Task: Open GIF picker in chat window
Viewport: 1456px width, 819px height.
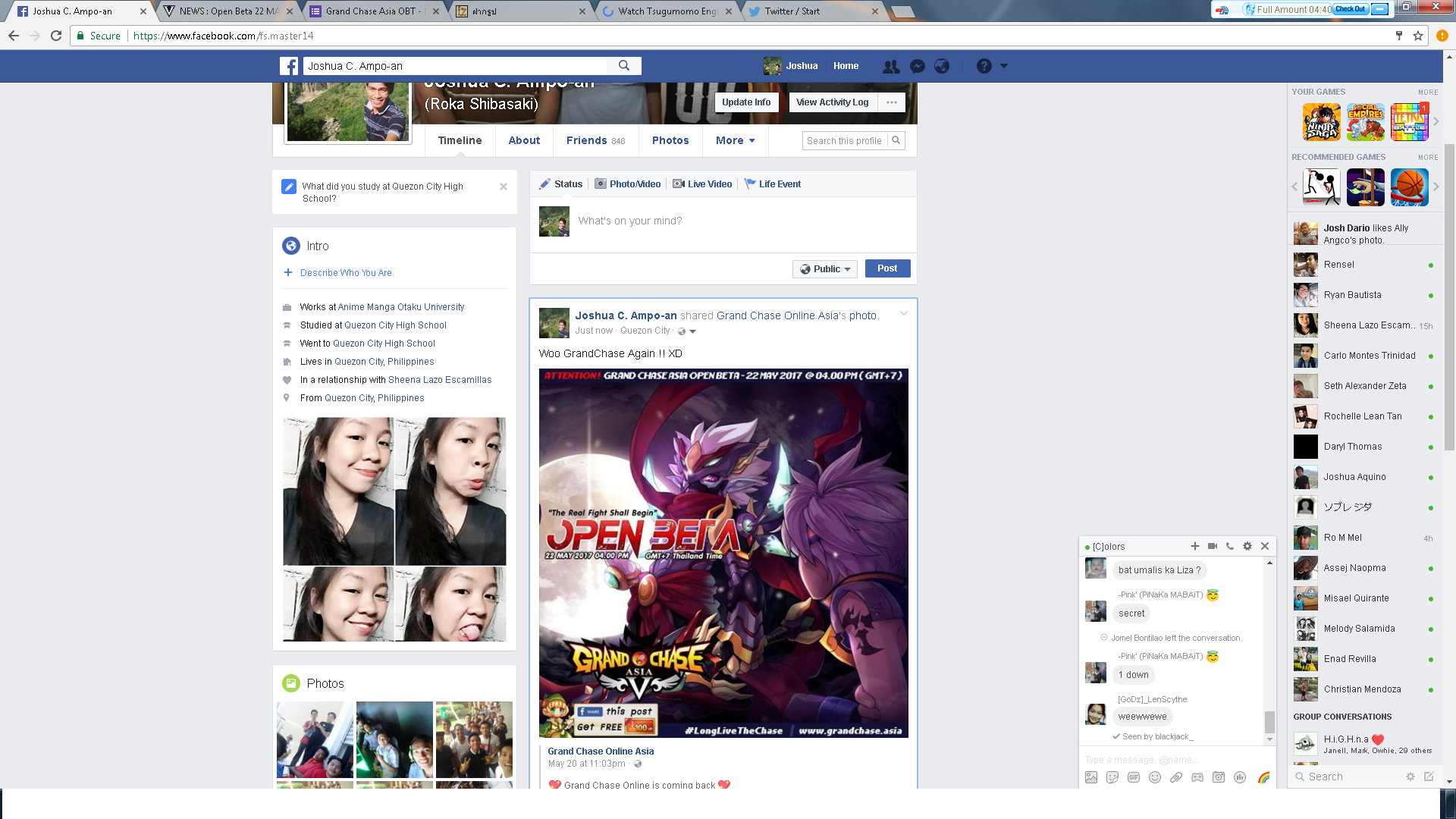Action: (x=1133, y=777)
